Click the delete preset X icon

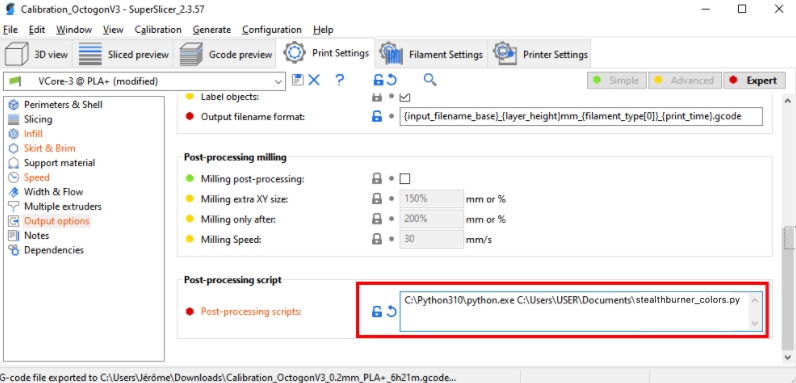coord(314,80)
